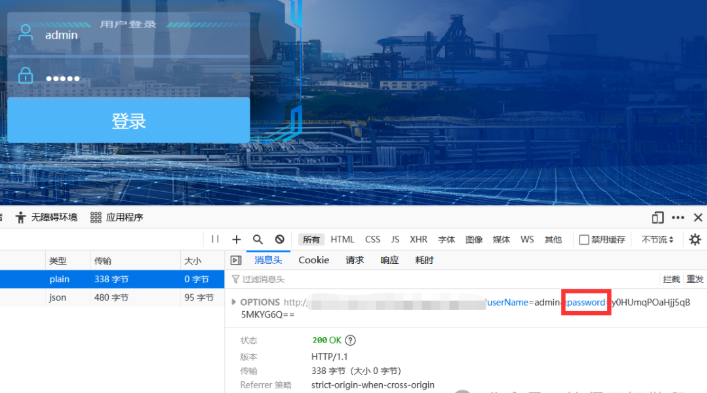Open the devtools three-dot more menu

coord(678,218)
